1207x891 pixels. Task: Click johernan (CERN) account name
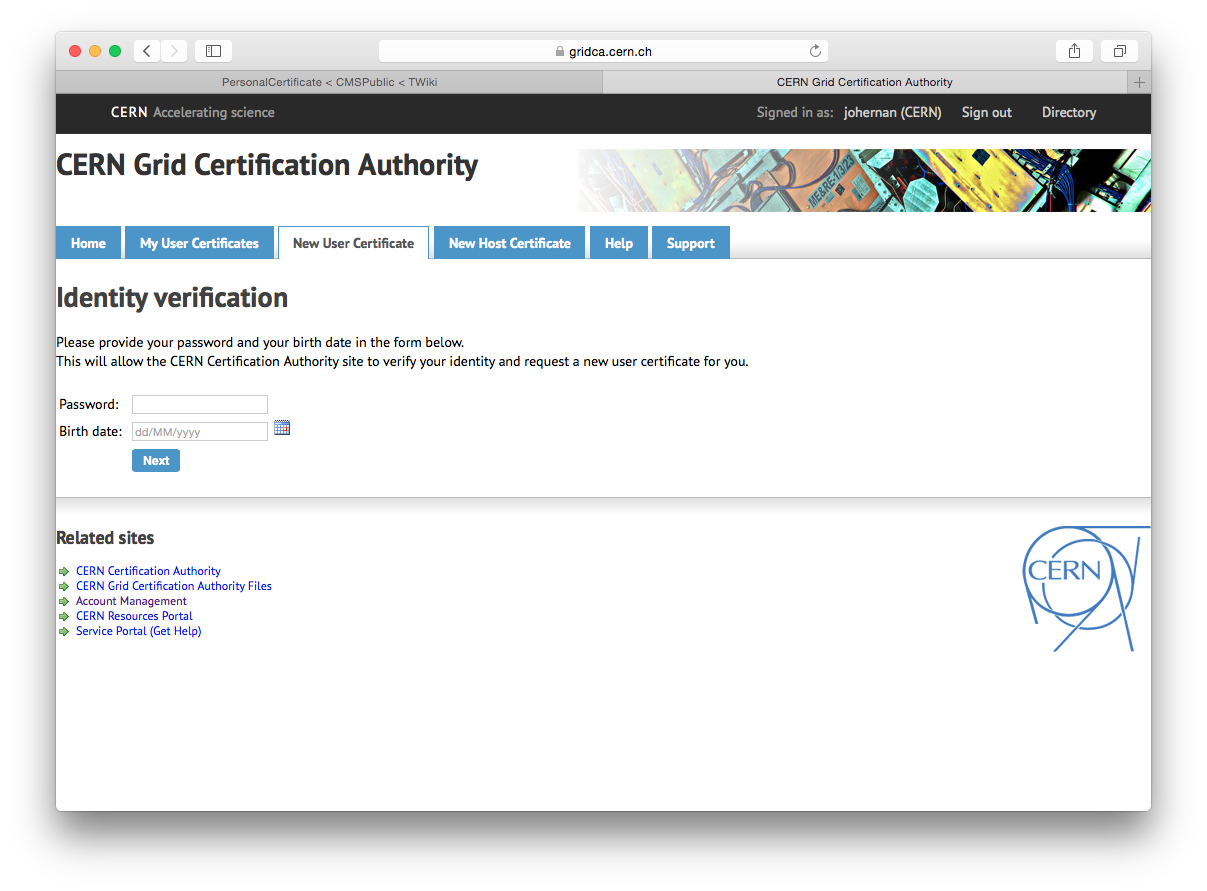(x=893, y=112)
